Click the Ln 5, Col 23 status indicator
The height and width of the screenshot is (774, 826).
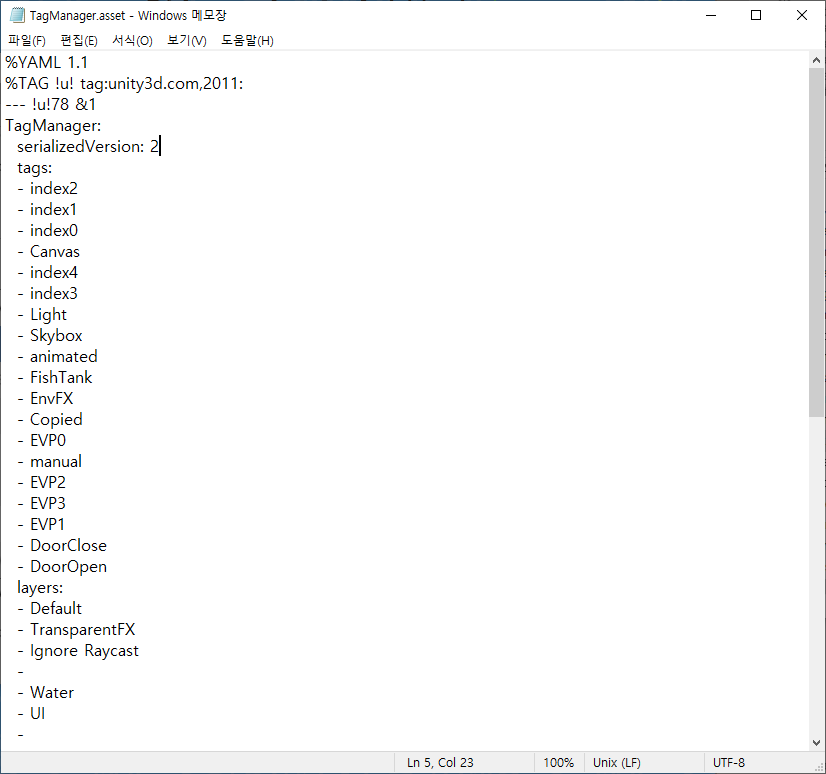point(440,762)
